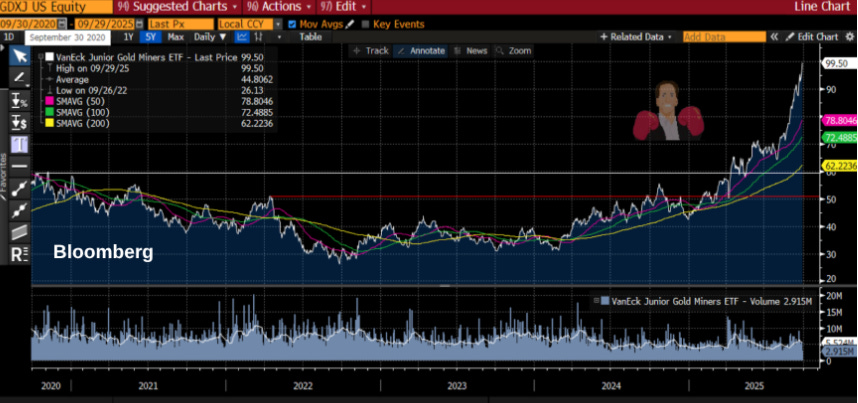858x403 pixels.
Task: Activate the T text annotation tool
Action: (x=20, y=144)
